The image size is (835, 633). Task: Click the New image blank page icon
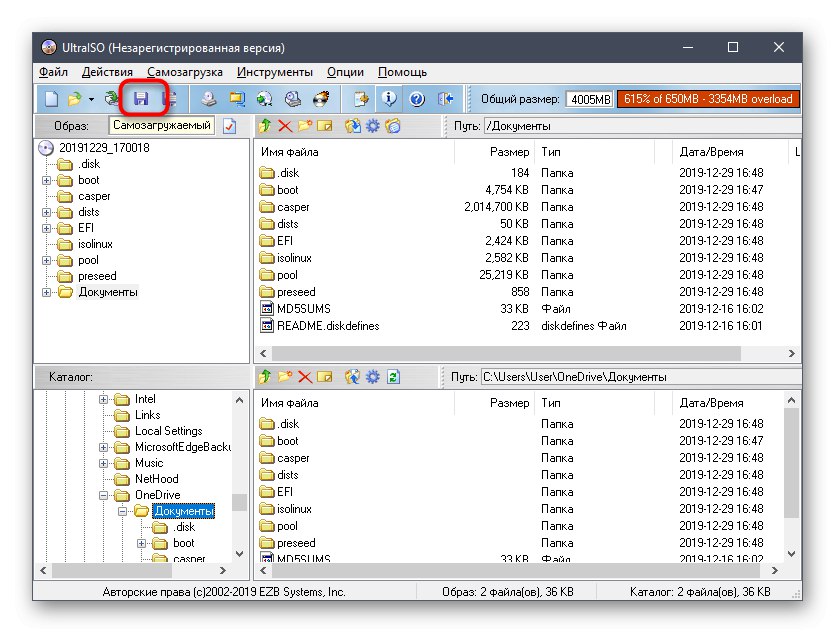click(x=51, y=99)
